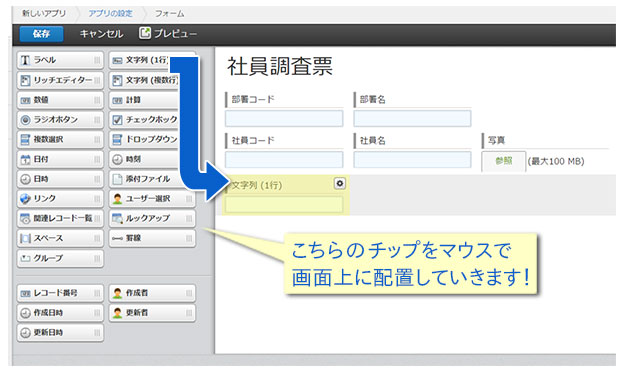The width and height of the screenshot is (624, 372).
Task: Click the 社員コード input field
Action: (284, 160)
